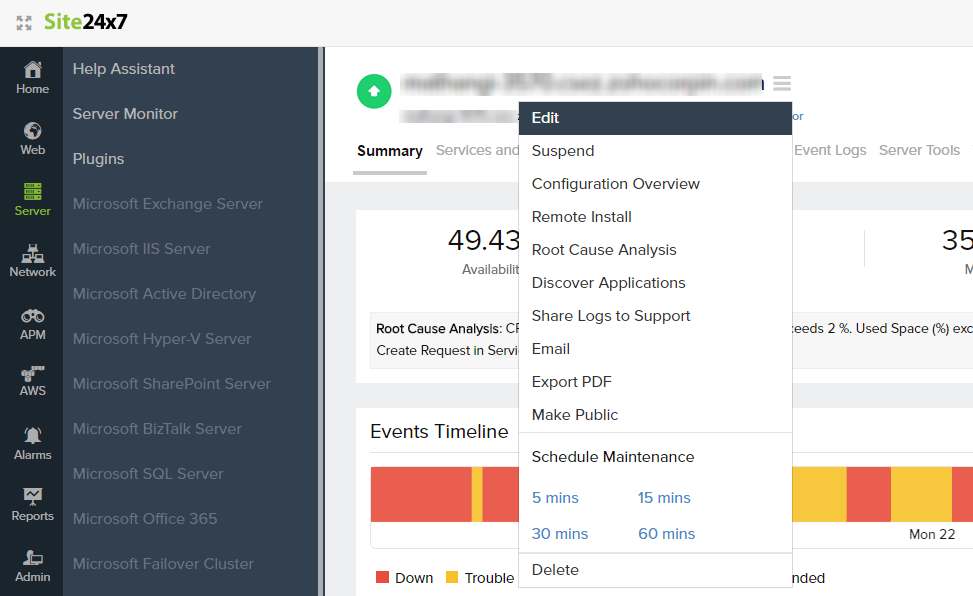Click the Reports chart icon
The image size is (973, 596).
32,497
